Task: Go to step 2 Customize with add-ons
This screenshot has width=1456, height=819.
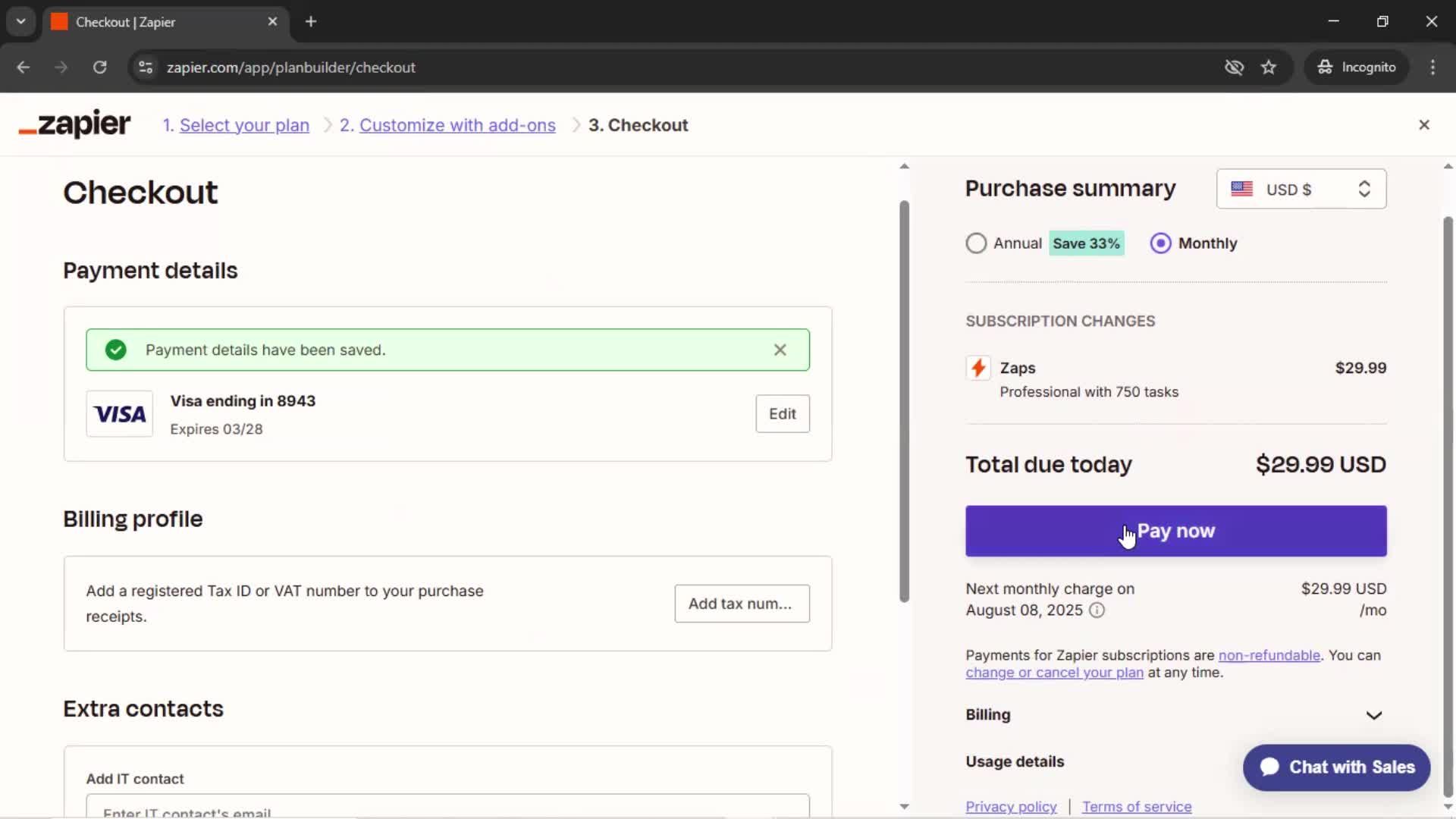Action: (x=457, y=125)
